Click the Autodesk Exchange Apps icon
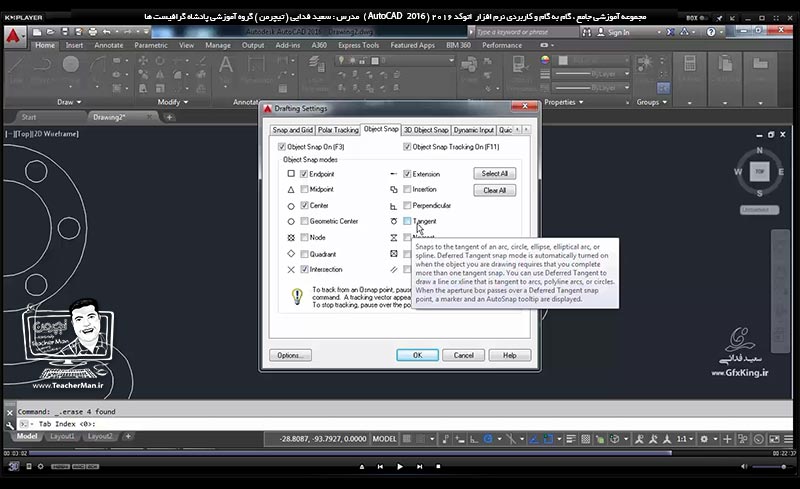This screenshot has height=489, width=800. 670,32
